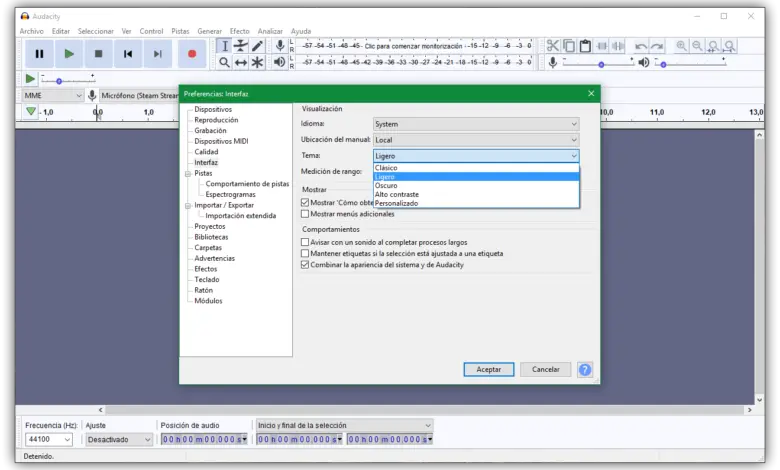Click the Trim audio icon

(602, 46)
